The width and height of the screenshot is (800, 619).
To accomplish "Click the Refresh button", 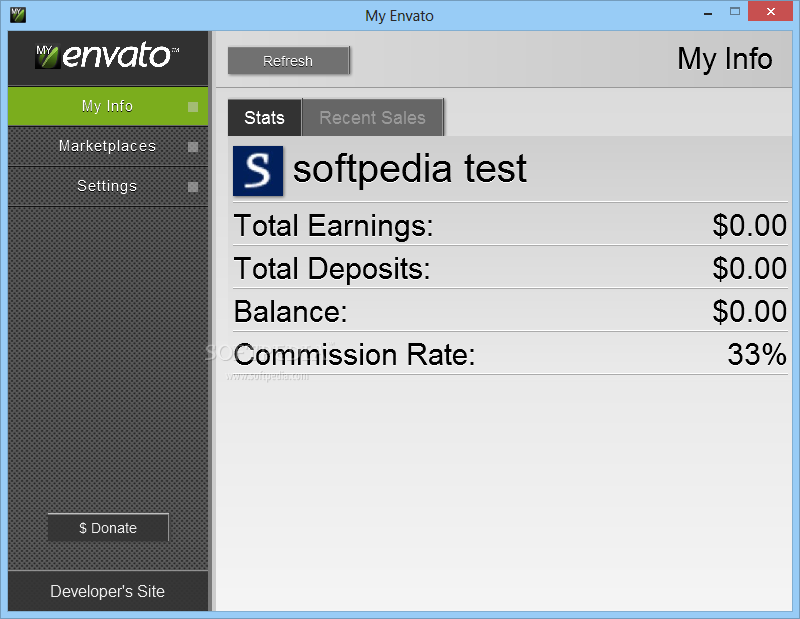I will [288, 61].
